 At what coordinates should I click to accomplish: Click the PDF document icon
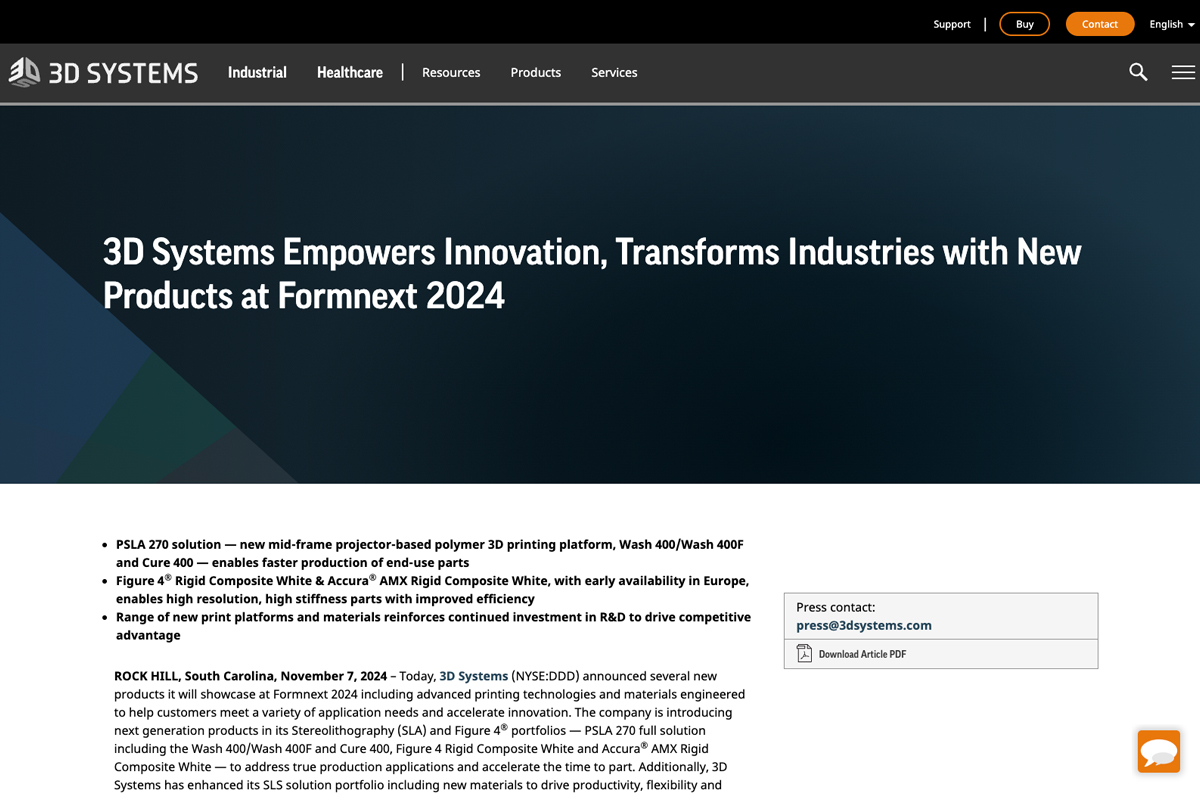(804, 654)
